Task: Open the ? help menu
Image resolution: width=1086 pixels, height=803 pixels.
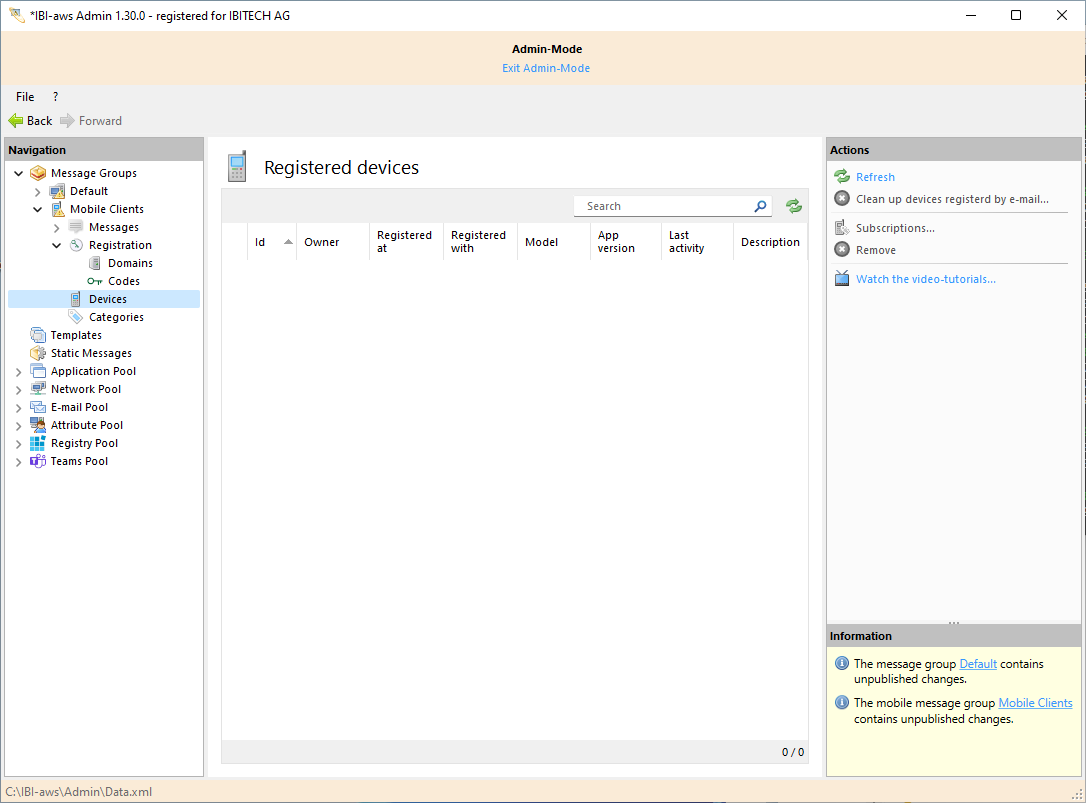Action: [x=55, y=96]
